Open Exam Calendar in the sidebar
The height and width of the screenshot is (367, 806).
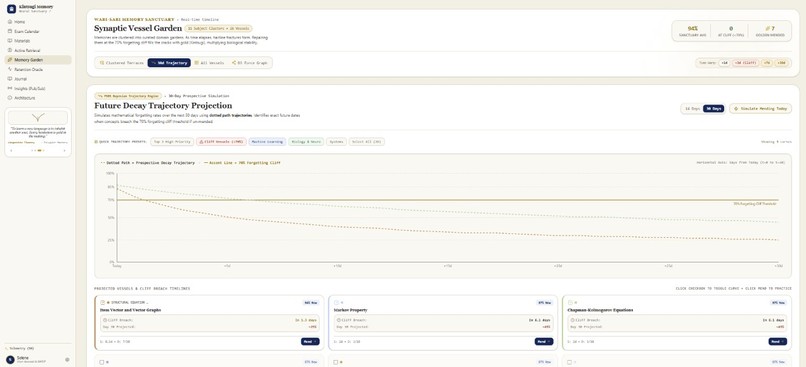(x=38, y=31)
